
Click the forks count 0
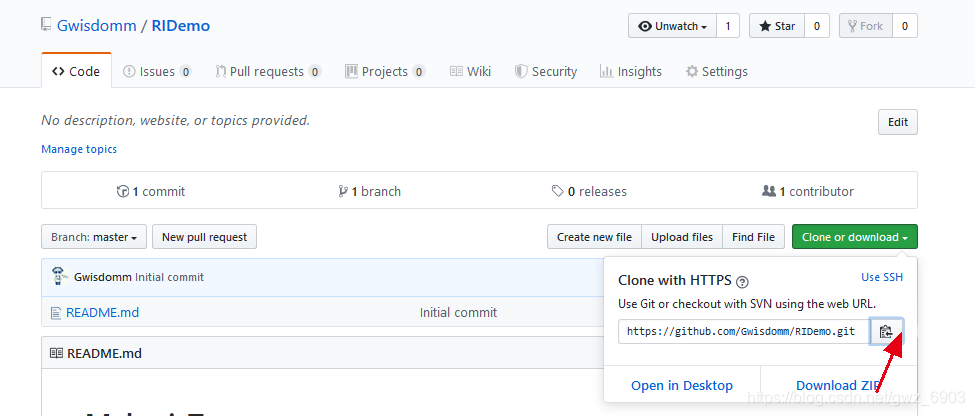coord(905,26)
